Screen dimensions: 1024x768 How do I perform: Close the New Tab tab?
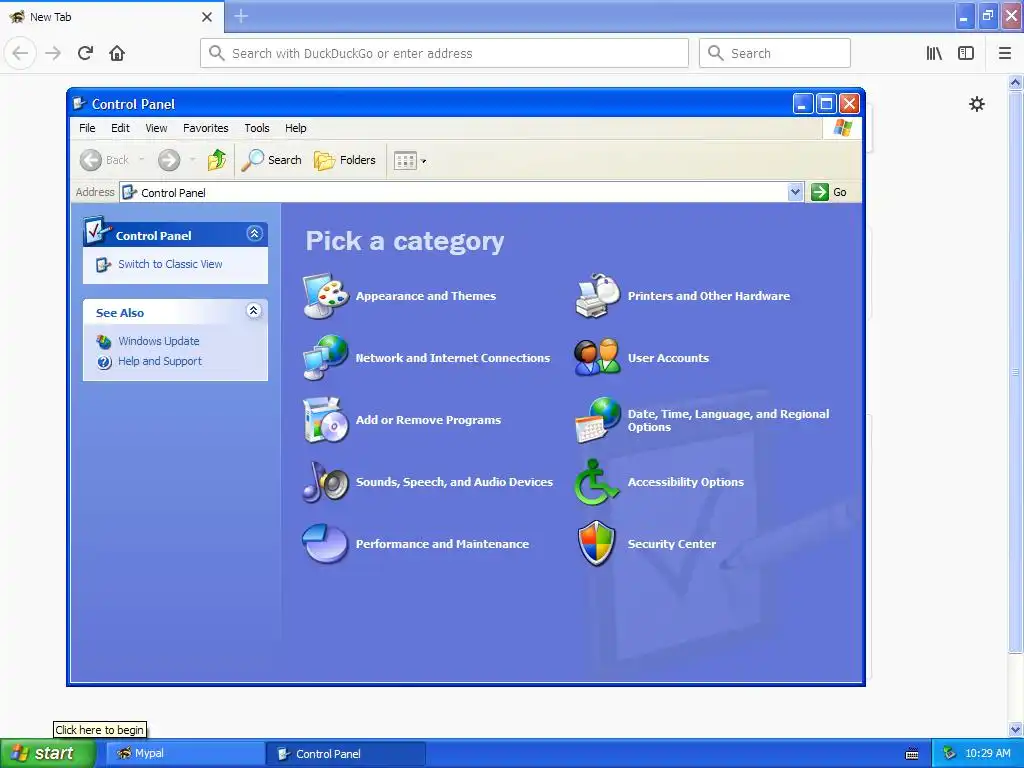207,17
